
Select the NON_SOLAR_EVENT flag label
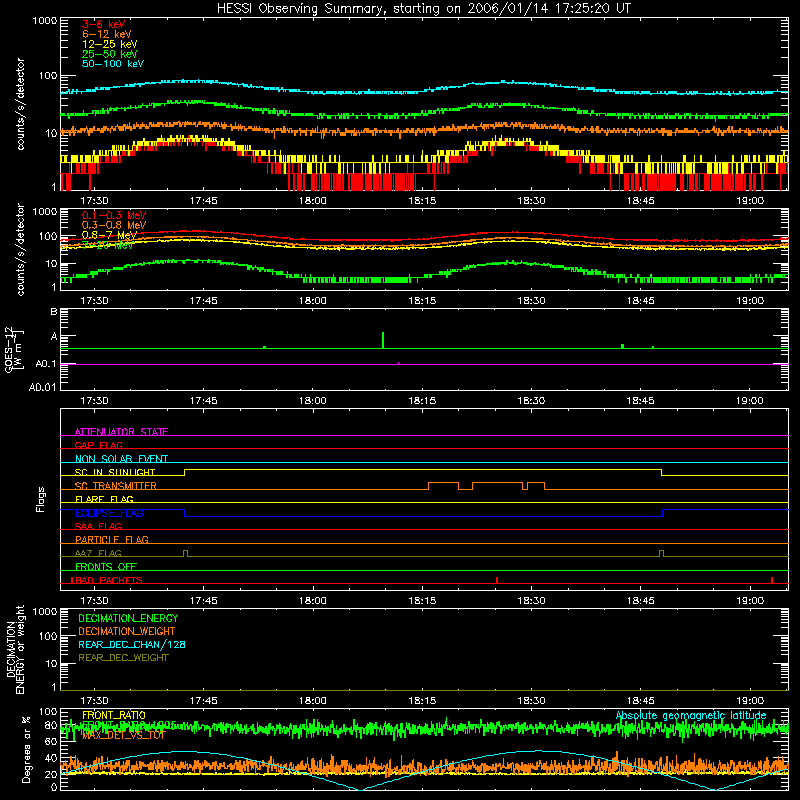point(121,459)
